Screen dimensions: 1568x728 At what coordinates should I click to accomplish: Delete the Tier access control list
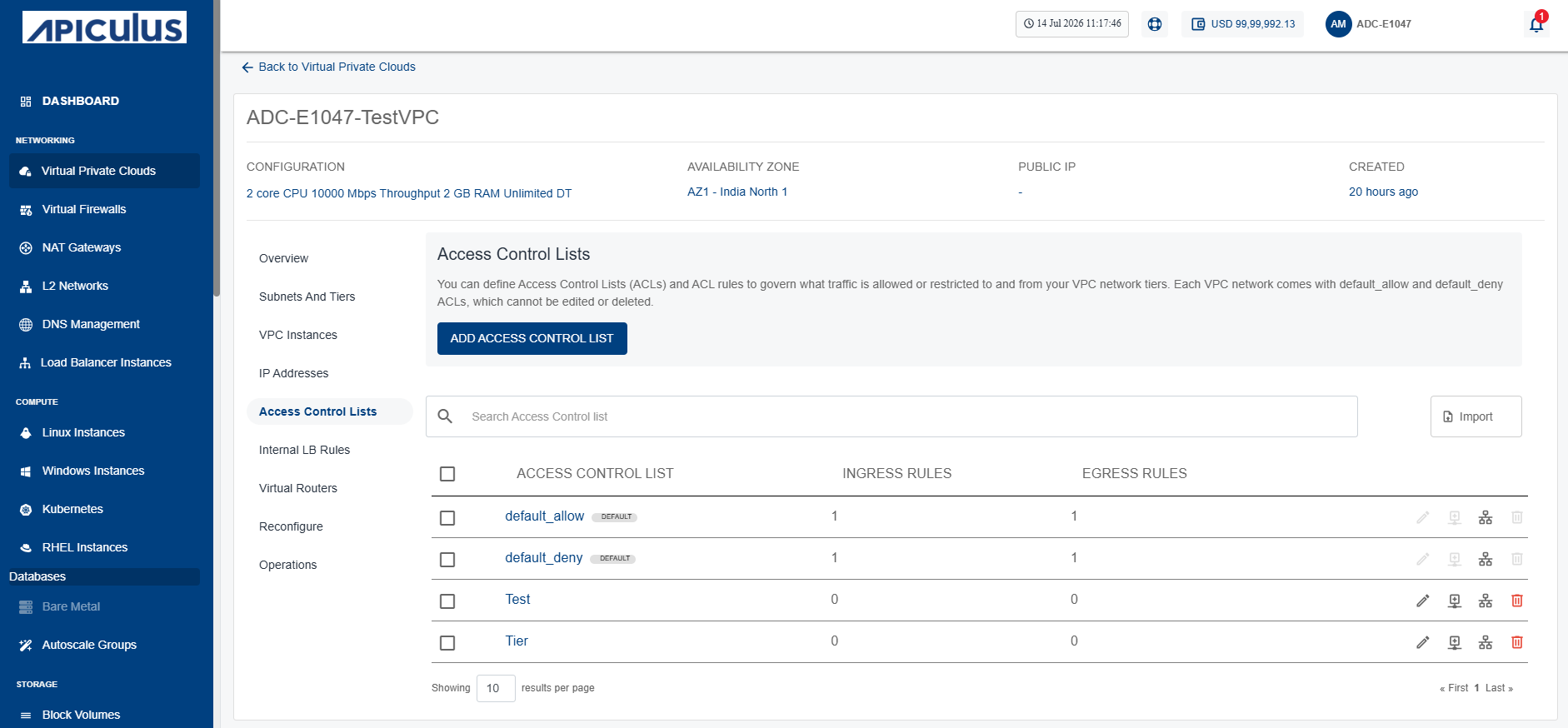(x=1517, y=642)
